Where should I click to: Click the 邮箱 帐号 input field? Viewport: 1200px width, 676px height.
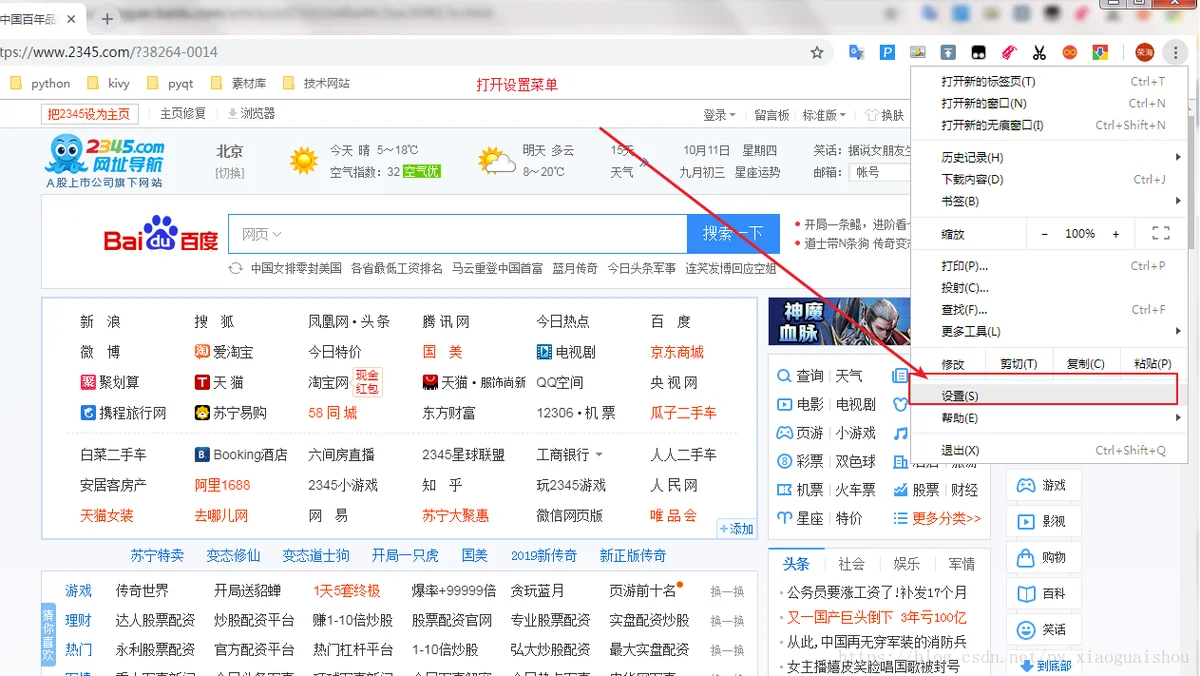[x=880, y=172]
